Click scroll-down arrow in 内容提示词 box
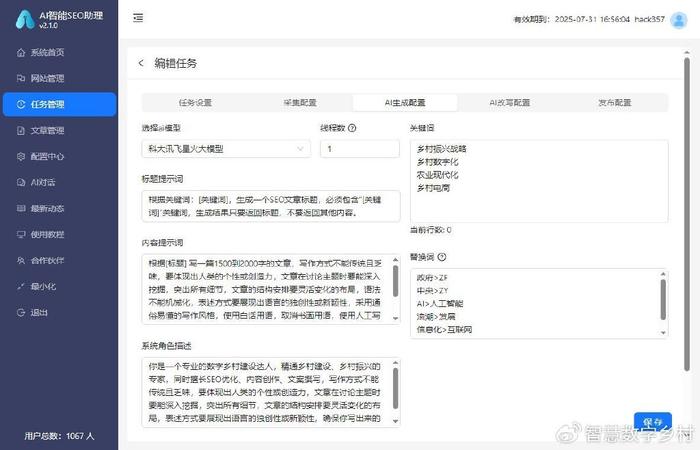 [x=396, y=318]
